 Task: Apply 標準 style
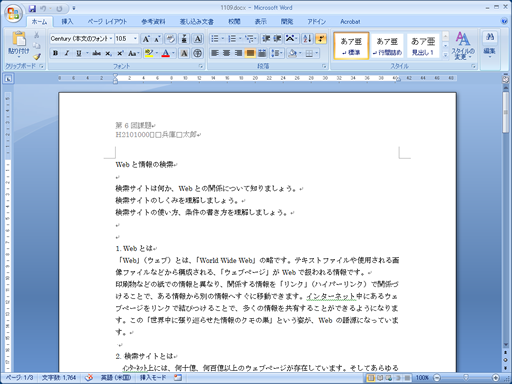point(351,46)
